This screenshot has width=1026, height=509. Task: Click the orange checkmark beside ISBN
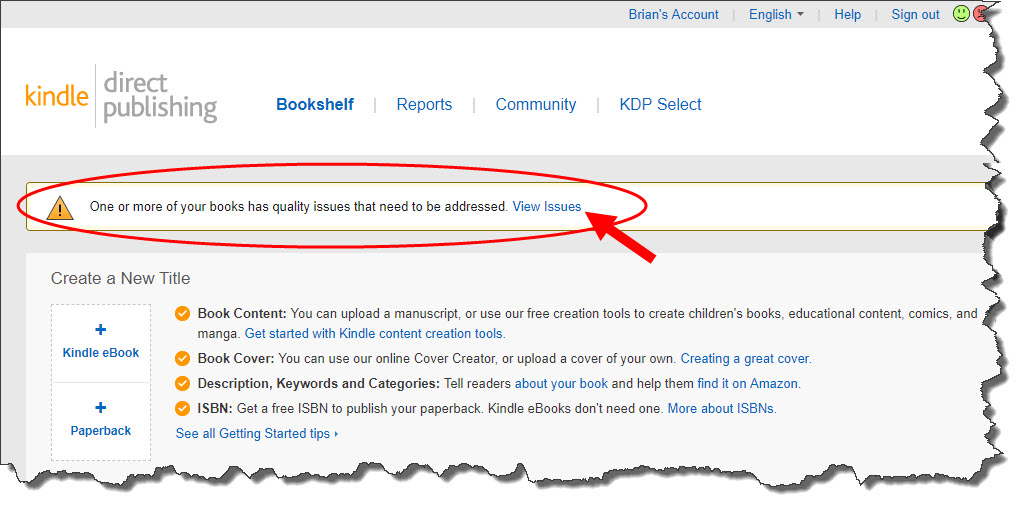coord(183,409)
